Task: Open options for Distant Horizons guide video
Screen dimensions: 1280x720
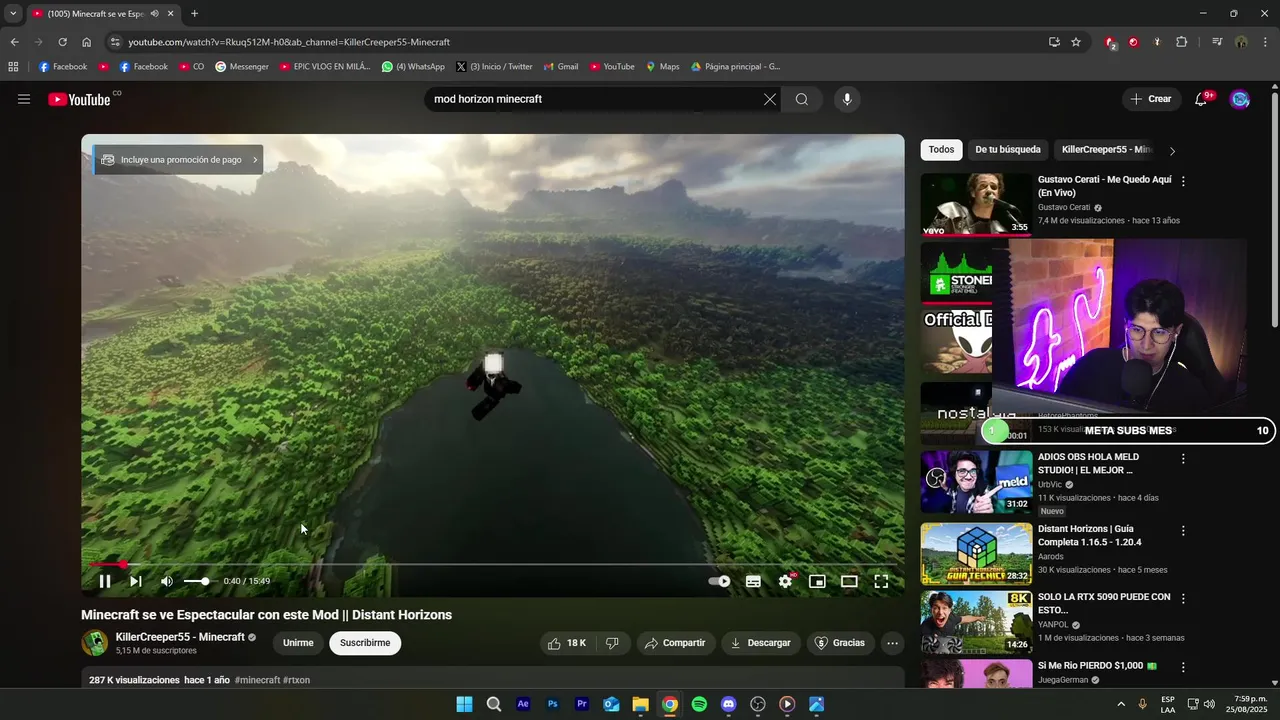Action: [x=1183, y=530]
